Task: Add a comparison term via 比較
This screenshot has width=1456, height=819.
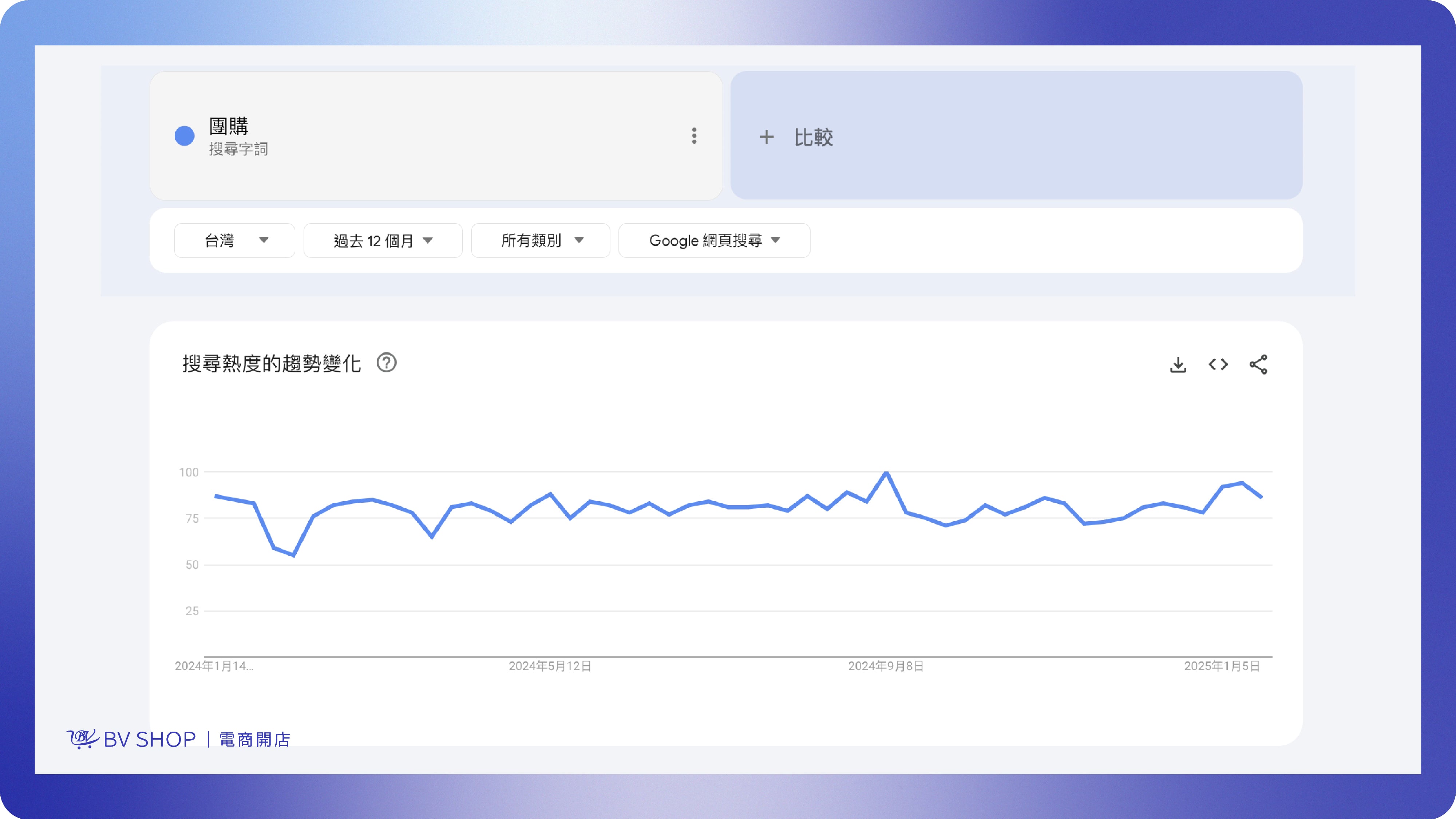Action: click(1016, 135)
